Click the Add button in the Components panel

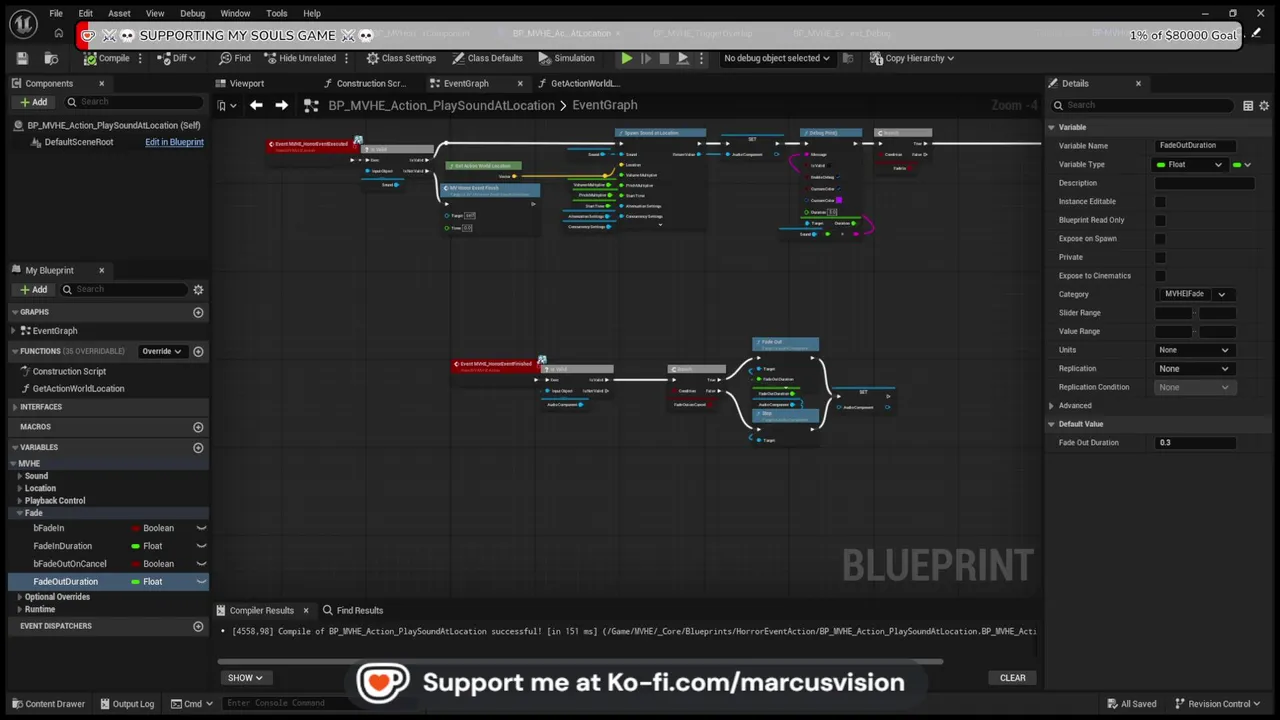click(x=33, y=102)
